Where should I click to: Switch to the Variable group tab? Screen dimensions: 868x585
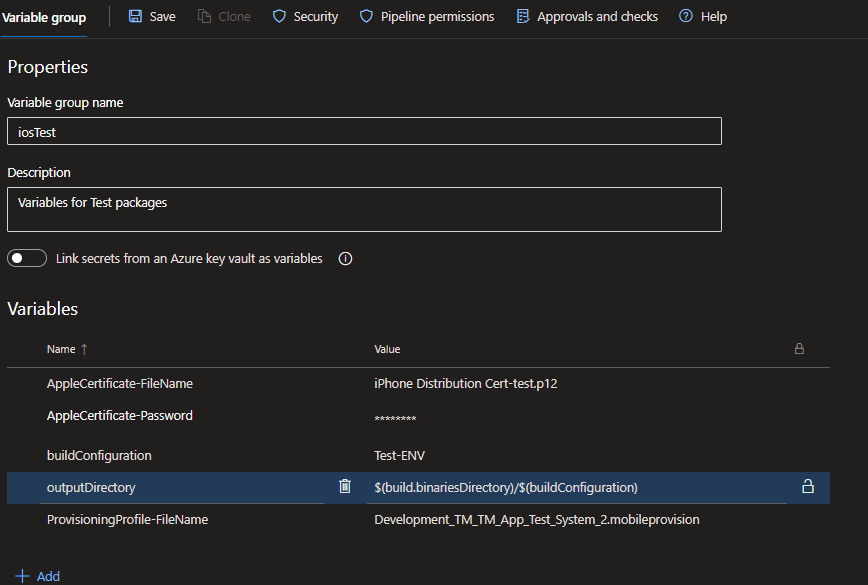pos(44,16)
